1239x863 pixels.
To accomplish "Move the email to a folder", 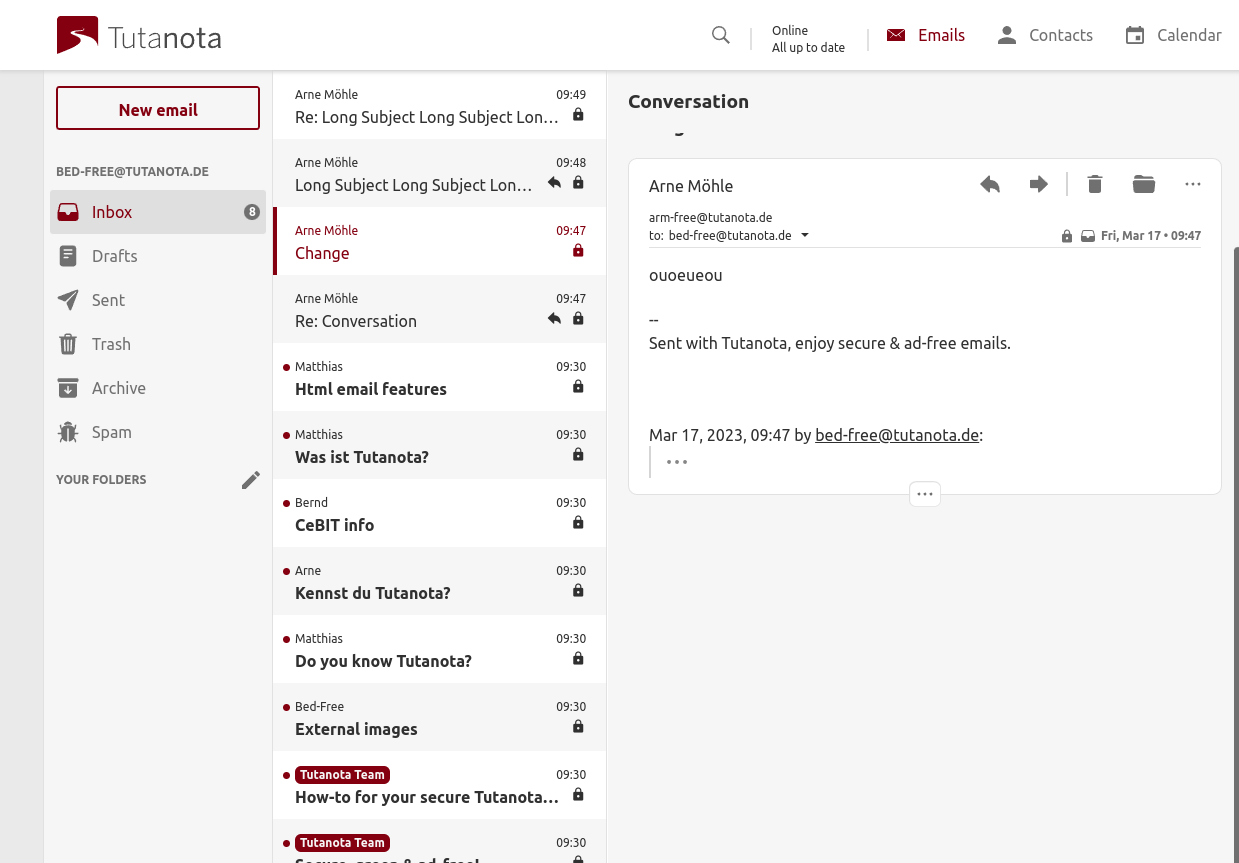I will point(1143,184).
